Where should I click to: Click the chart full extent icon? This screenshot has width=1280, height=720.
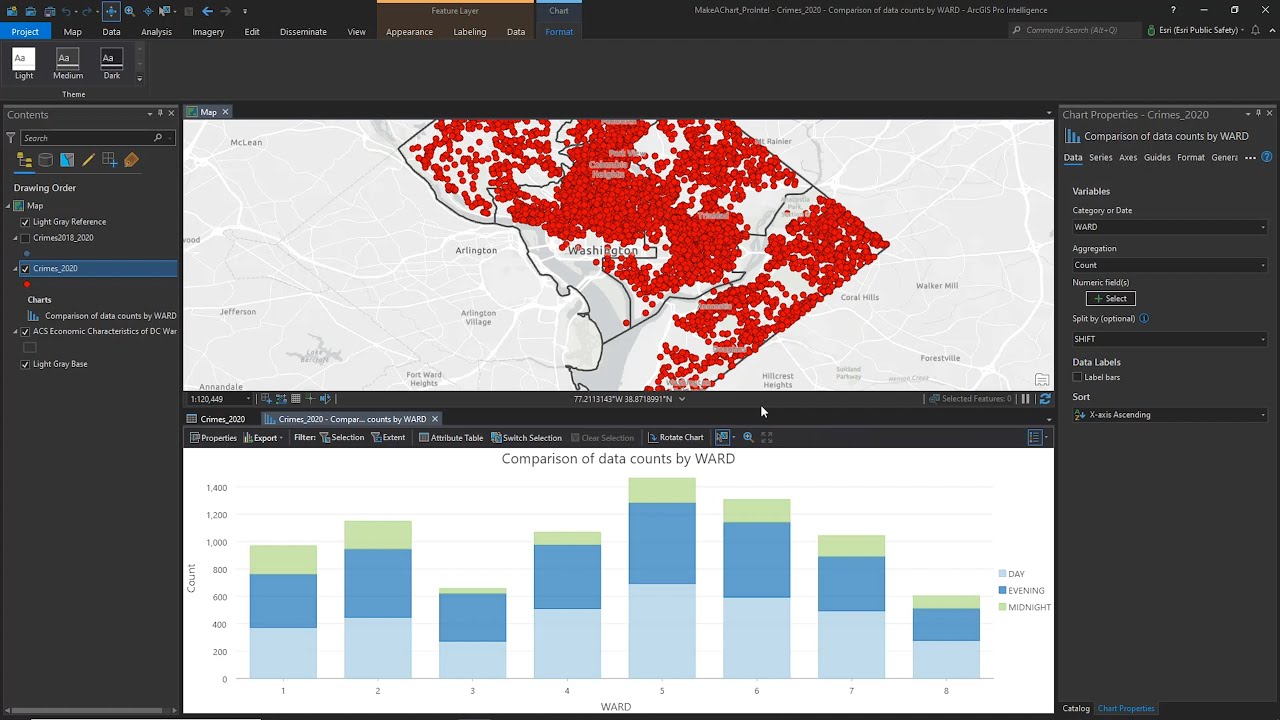(x=767, y=437)
